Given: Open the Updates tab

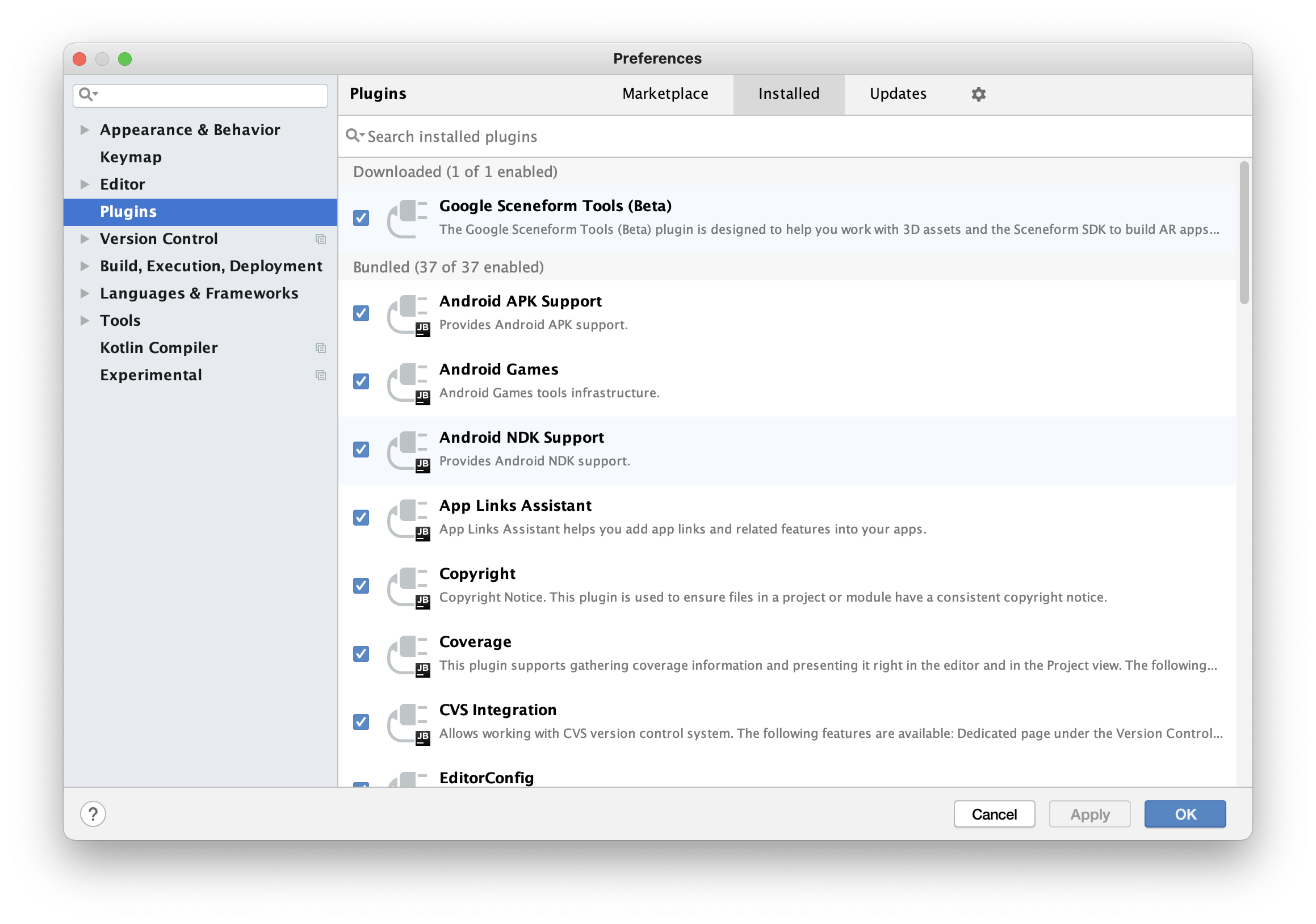Looking at the screenshot, I should click(x=898, y=94).
